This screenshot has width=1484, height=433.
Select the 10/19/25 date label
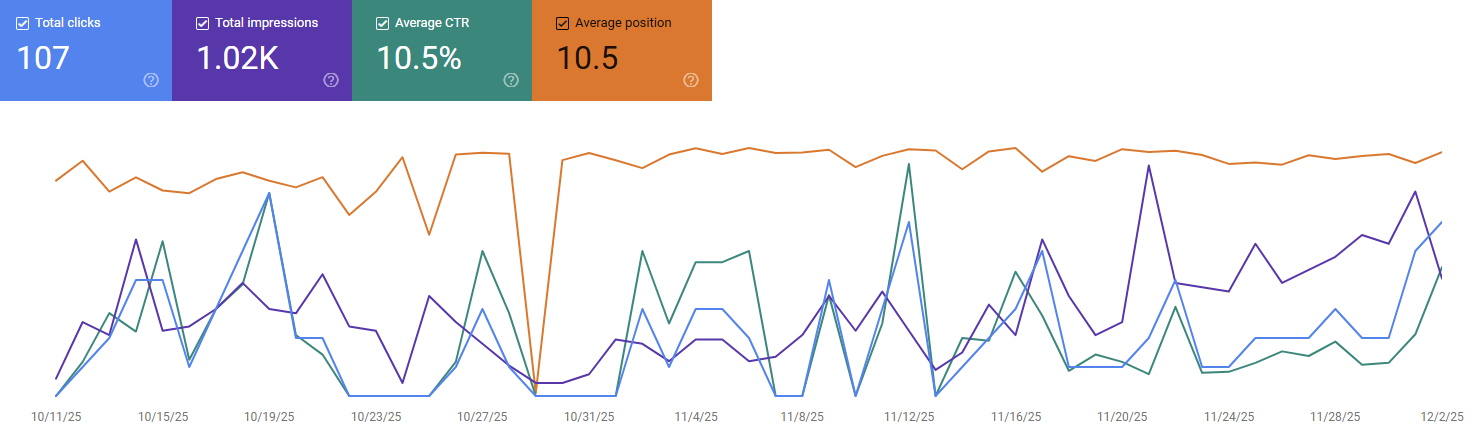coord(269,416)
